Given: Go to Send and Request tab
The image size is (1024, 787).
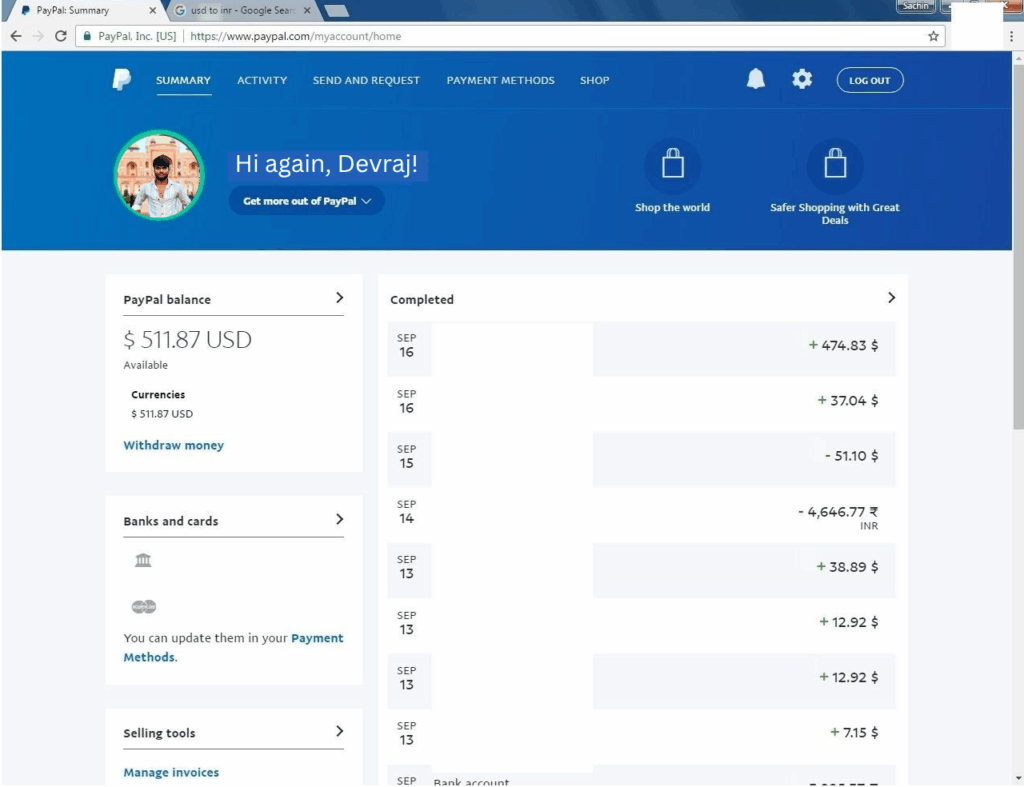Looking at the screenshot, I should pos(366,80).
